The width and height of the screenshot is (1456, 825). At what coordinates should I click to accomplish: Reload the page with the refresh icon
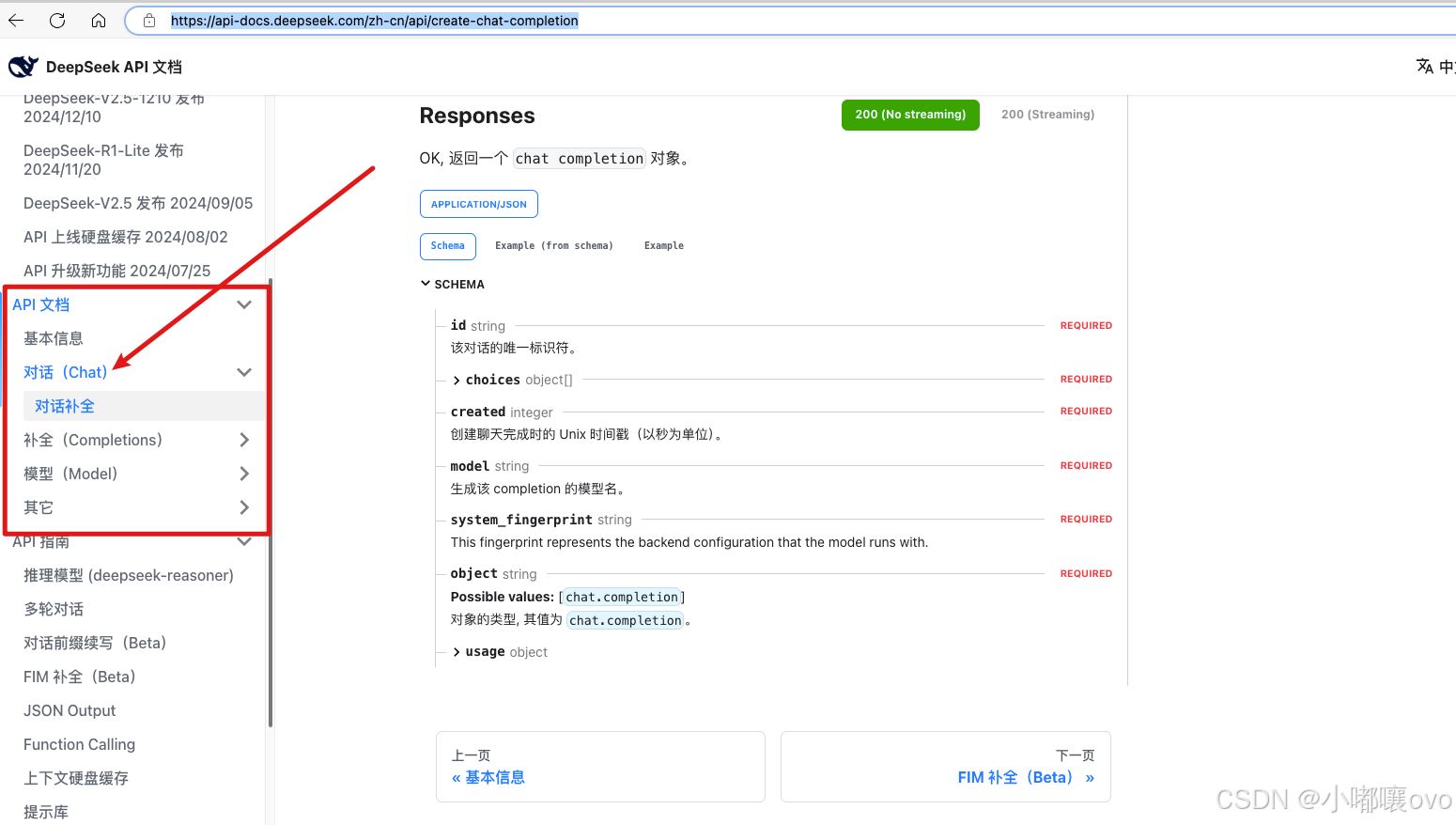(x=57, y=21)
